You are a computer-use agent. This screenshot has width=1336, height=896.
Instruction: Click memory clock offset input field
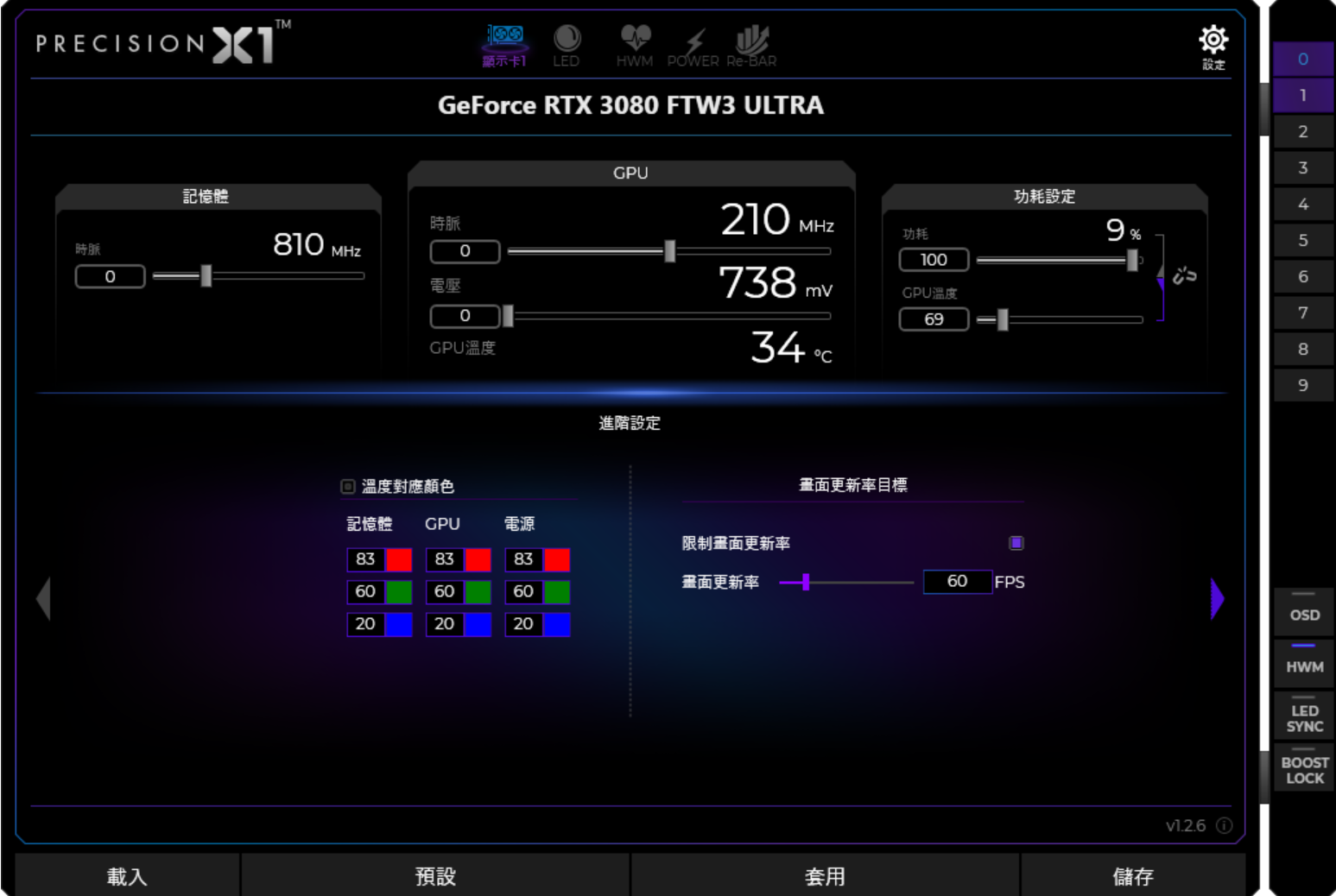tap(111, 276)
